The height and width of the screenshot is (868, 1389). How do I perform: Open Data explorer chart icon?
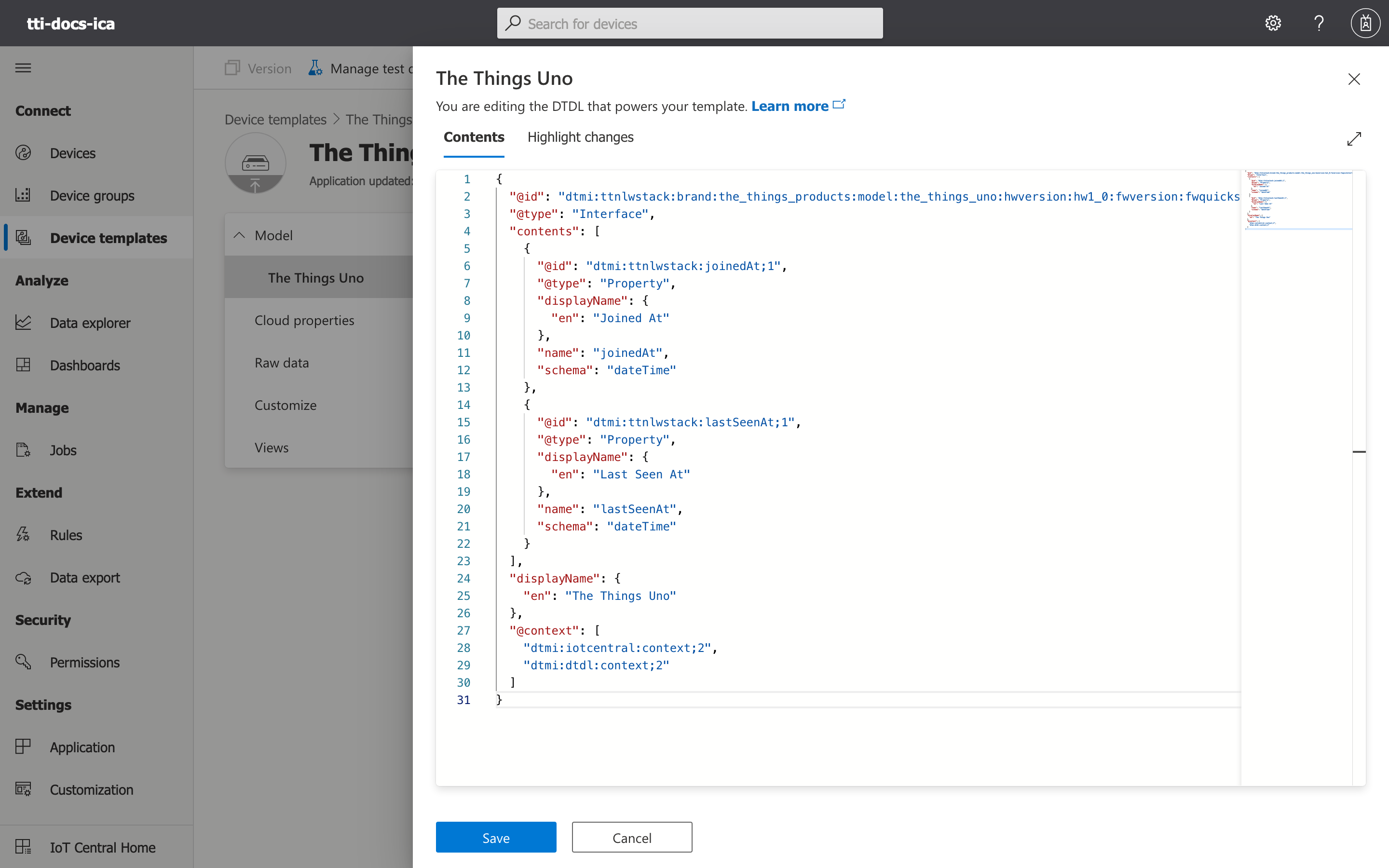(24, 323)
